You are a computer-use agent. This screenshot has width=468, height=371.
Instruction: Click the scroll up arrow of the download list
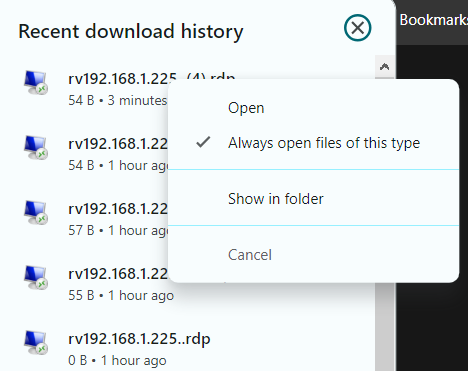click(384, 67)
